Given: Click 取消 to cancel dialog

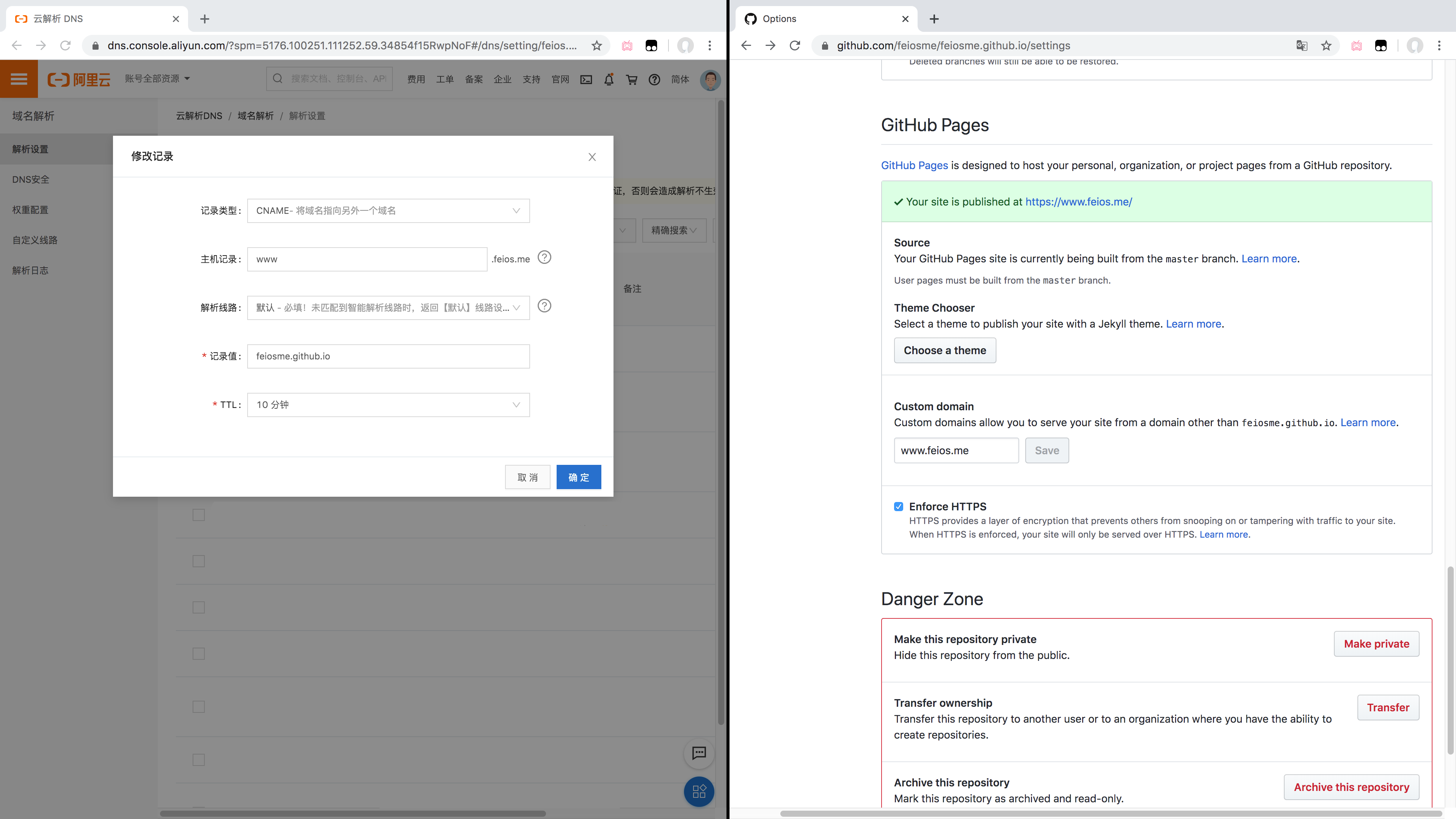Looking at the screenshot, I should pos(527,477).
